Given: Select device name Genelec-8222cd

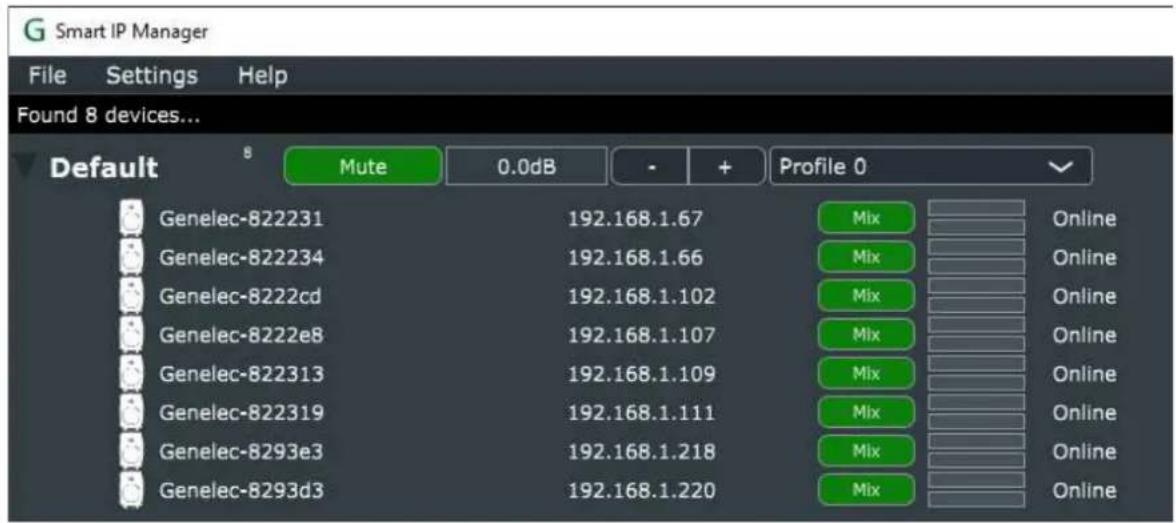Looking at the screenshot, I should click(241, 297).
